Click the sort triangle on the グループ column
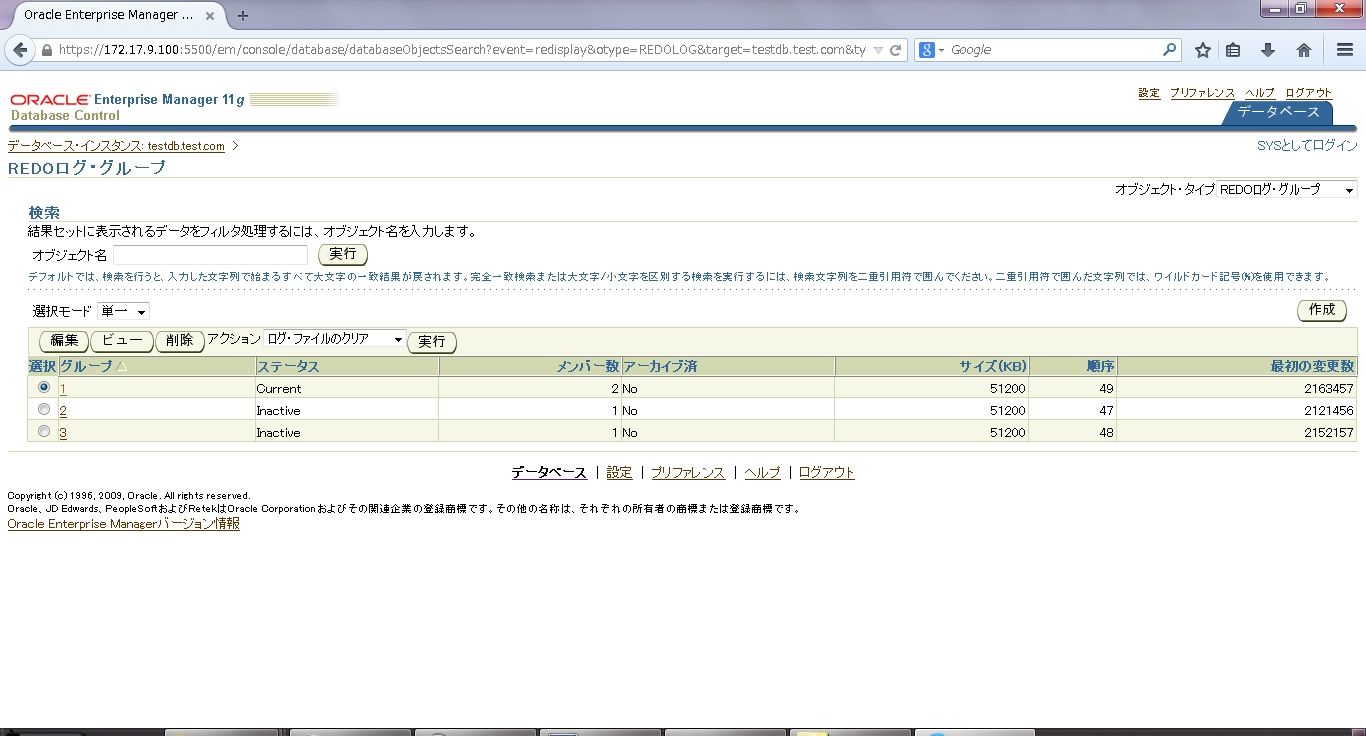 [x=122, y=367]
